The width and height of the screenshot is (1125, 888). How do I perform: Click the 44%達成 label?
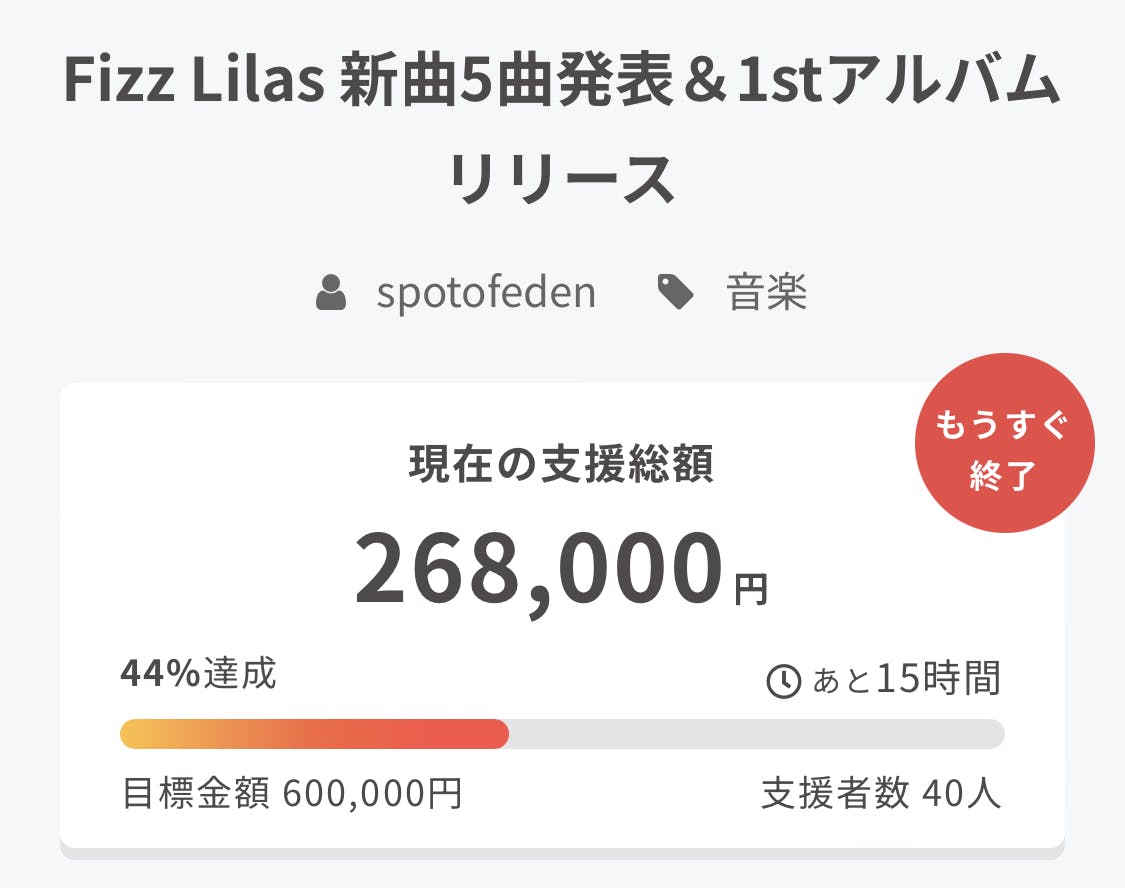pyautogui.click(x=198, y=675)
